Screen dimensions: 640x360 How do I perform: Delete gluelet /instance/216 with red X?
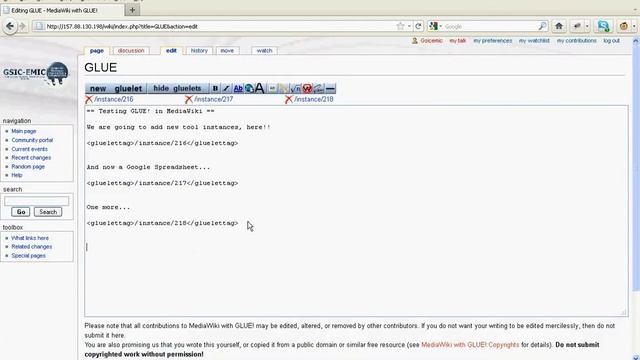tap(89, 99)
